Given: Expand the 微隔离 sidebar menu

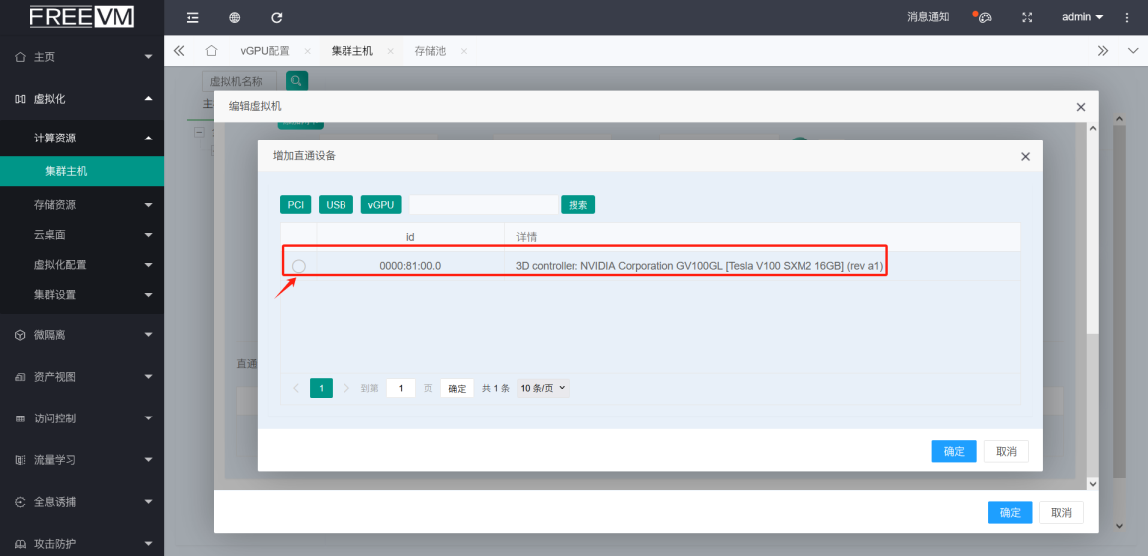Looking at the screenshot, I should pos(82,335).
